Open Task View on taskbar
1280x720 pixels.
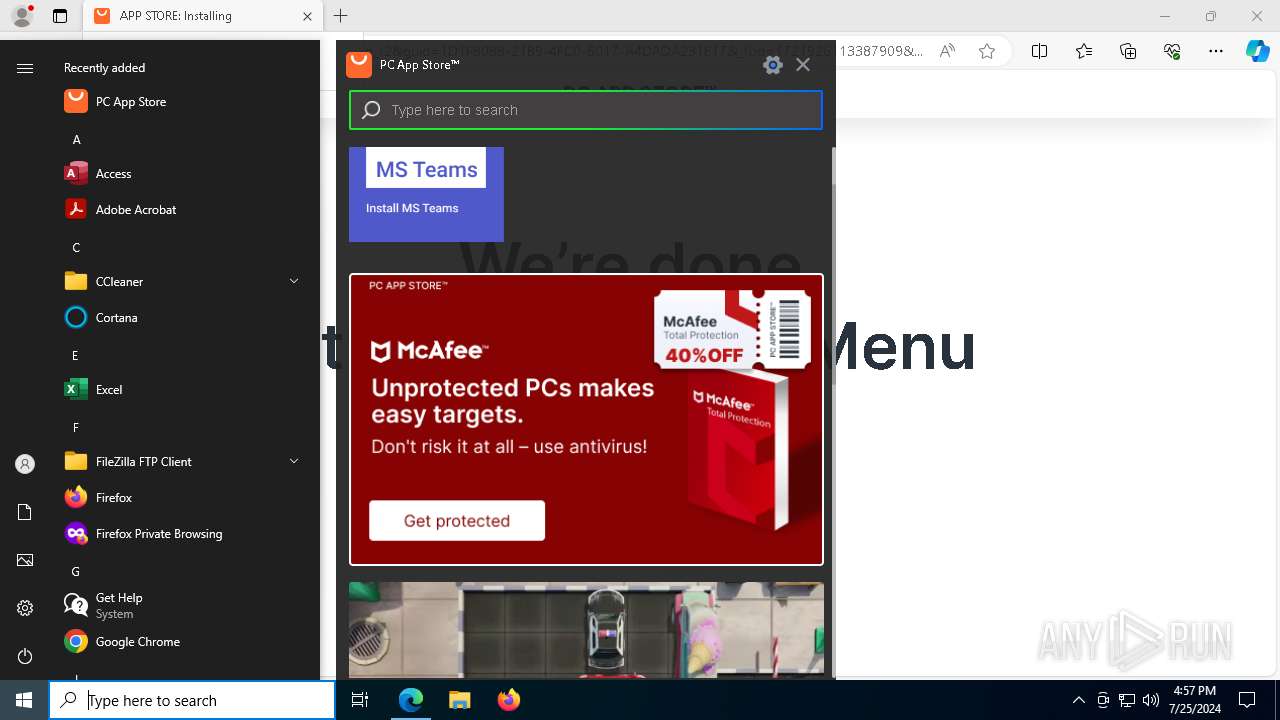360,700
